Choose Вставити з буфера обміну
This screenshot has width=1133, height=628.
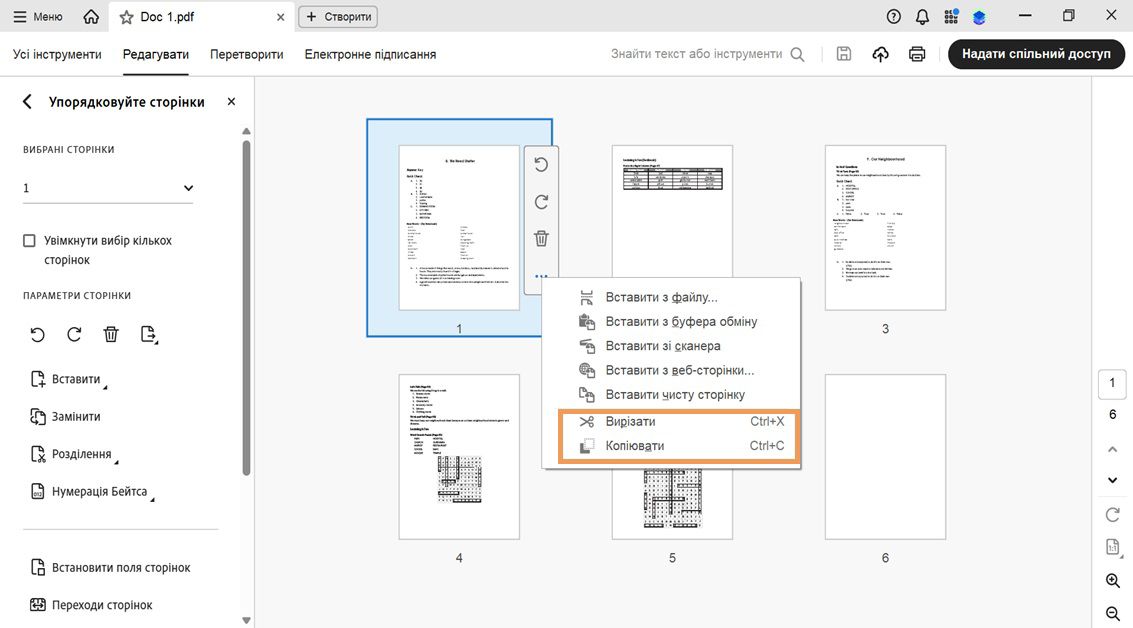tap(672, 322)
